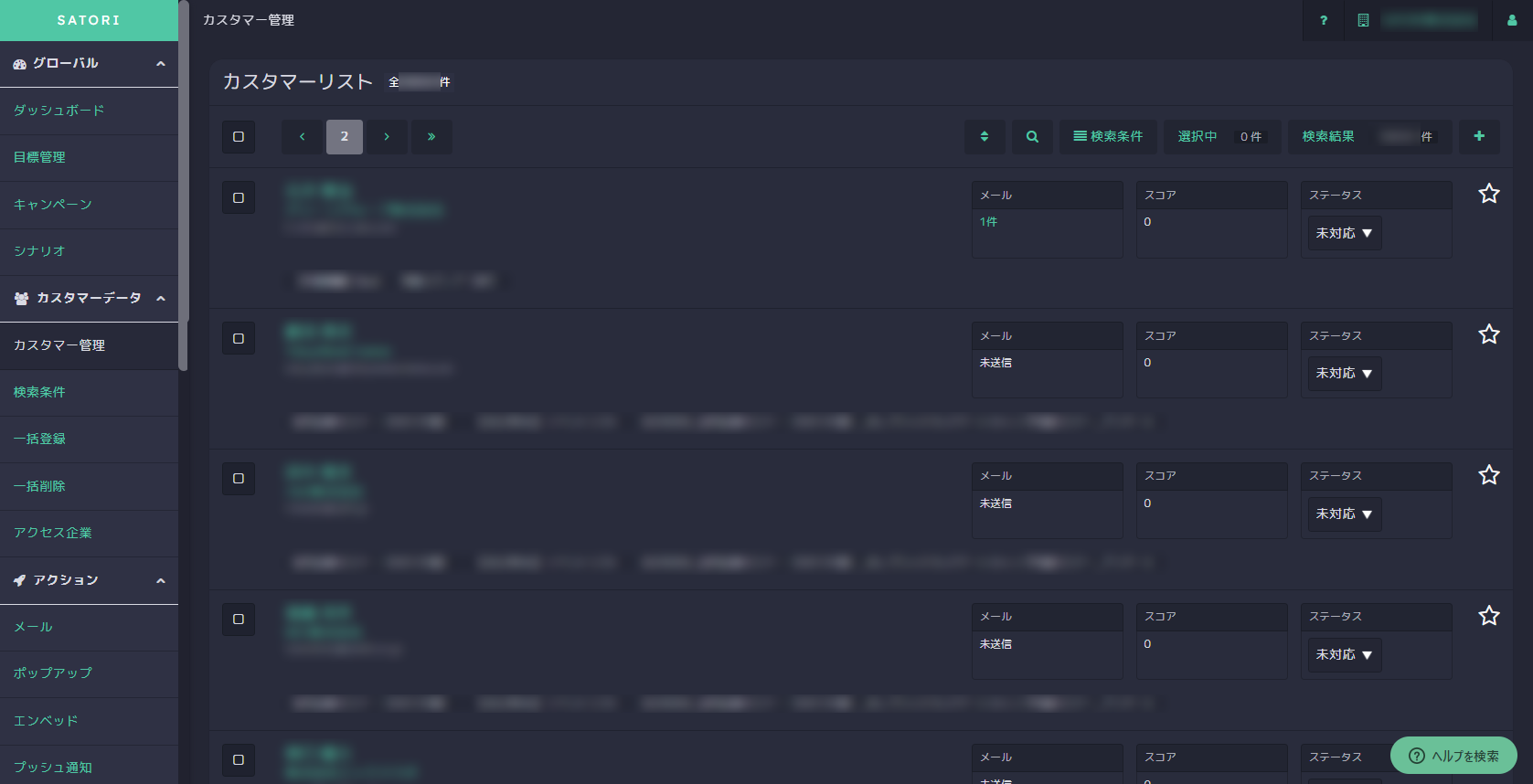The width and height of the screenshot is (1533, 784).
Task: Star the third customer row
Action: click(x=1488, y=475)
